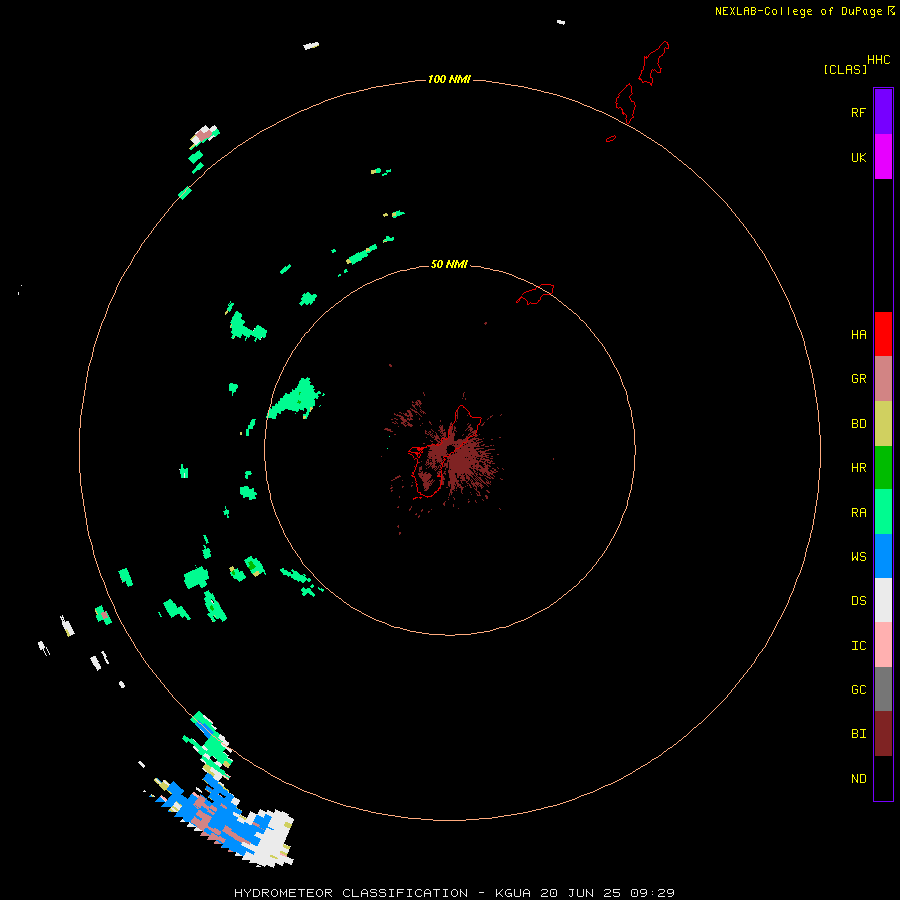The height and width of the screenshot is (900, 900).
Task: Click the DS white legend swatch
Action: [x=883, y=600]
